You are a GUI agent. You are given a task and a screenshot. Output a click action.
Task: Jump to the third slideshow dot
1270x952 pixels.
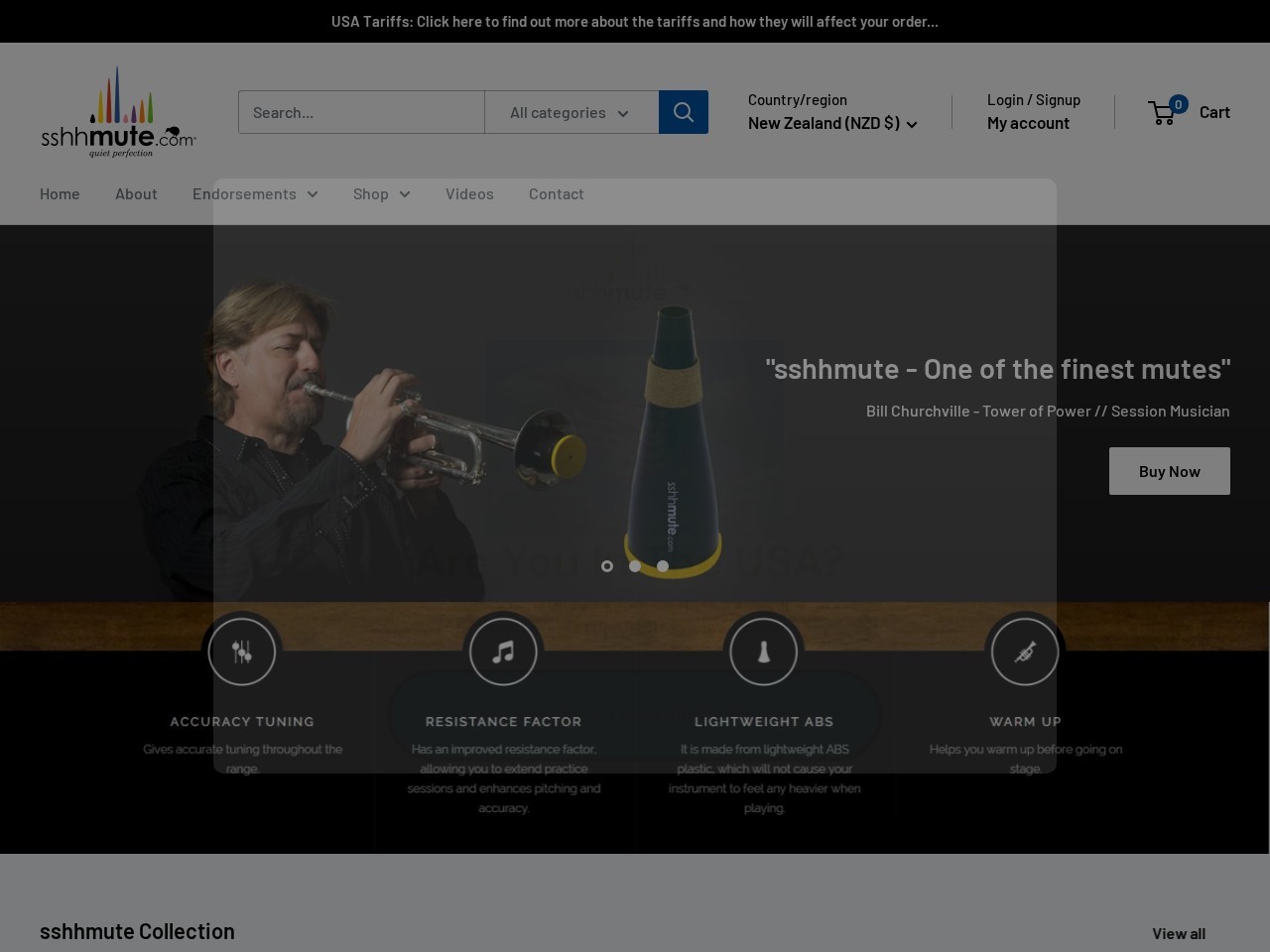pos(663,566)
